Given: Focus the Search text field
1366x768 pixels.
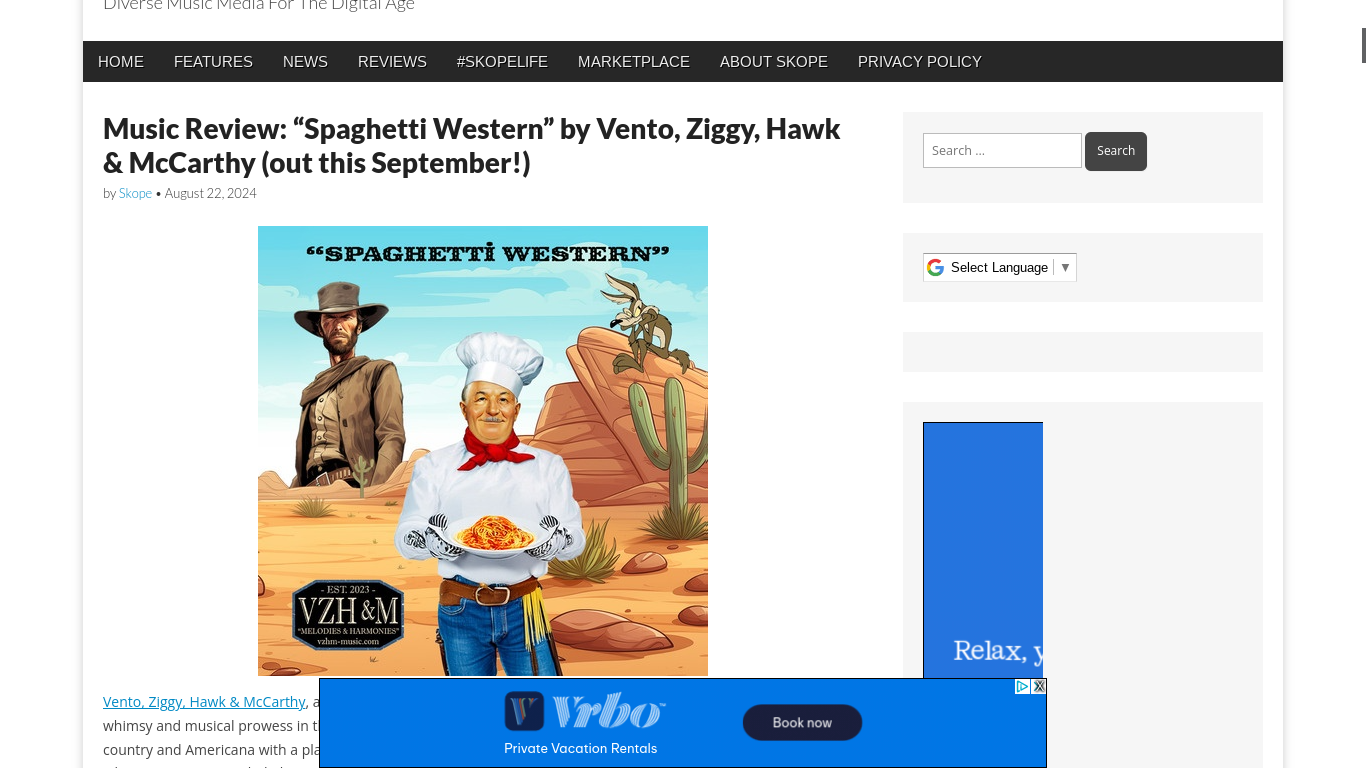Looking at the screenshot, I should (1002, 151).
